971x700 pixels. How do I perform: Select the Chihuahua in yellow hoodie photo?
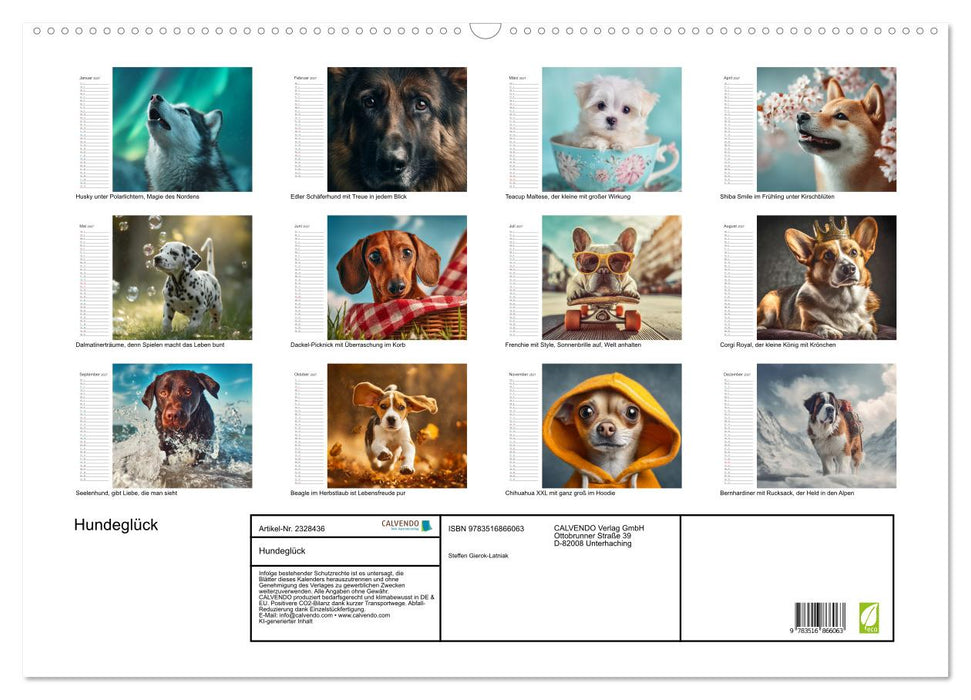pyautogui.click(x=612, y=426)
